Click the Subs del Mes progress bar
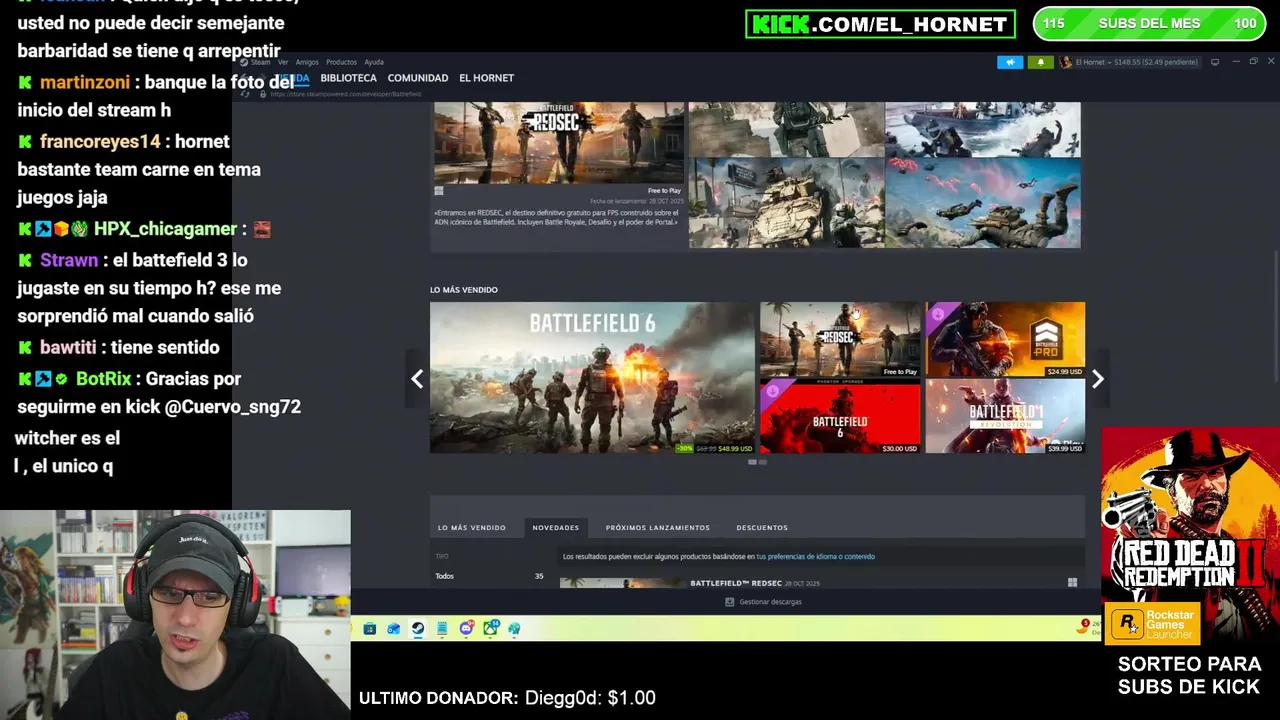The image size is (1280, 720). click(x=1149, y=24)
